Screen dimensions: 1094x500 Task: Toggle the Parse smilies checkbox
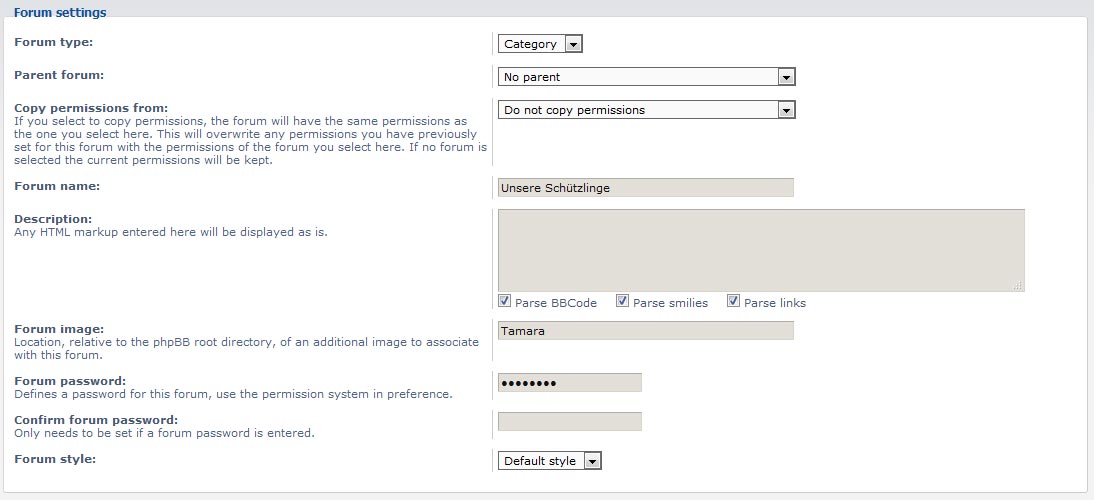[x=622, y=301]
